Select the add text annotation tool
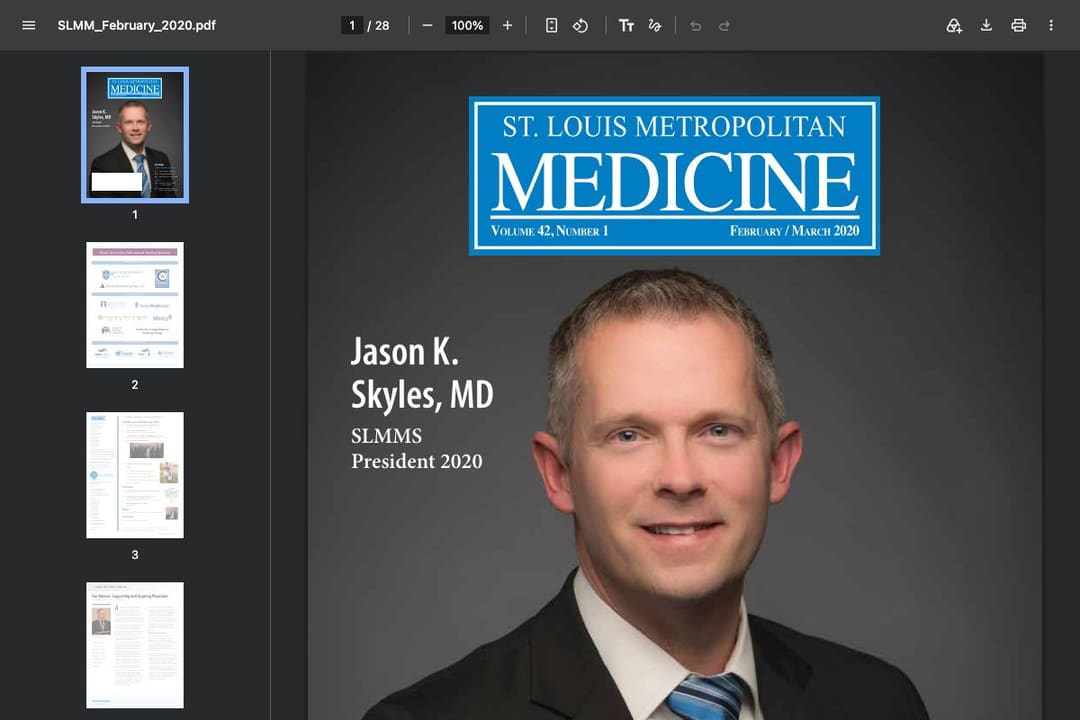The height and width of the screenshot is (720, 1080). [626, 25]
